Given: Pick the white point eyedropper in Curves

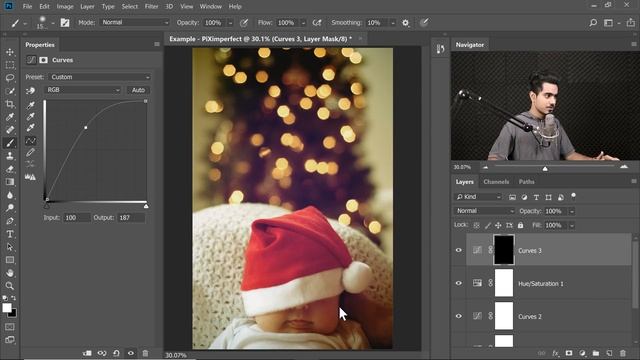Looking at the screenshot, I should (31, 128).
